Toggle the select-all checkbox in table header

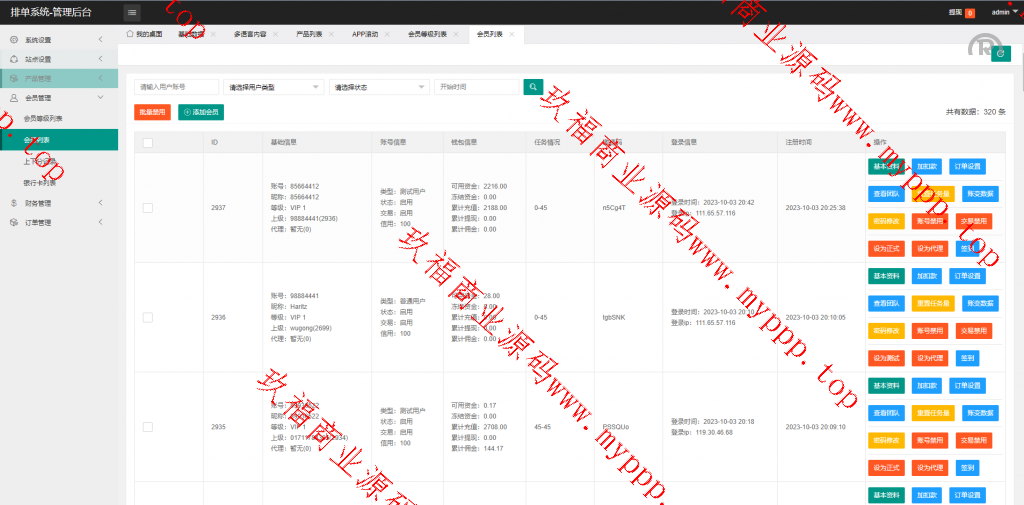tap(148, 142)
